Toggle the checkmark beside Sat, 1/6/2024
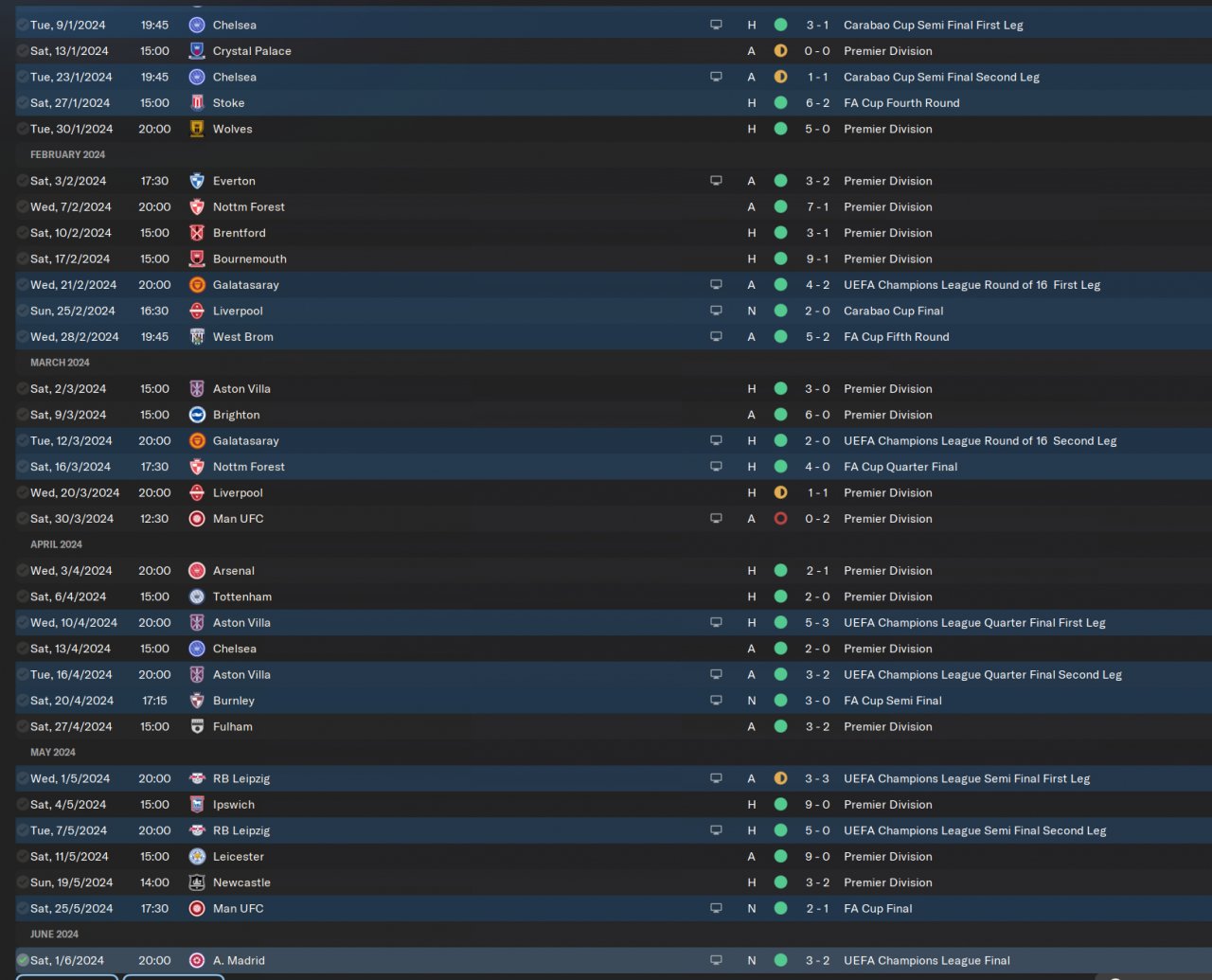1212x980 pixels. 23,960
